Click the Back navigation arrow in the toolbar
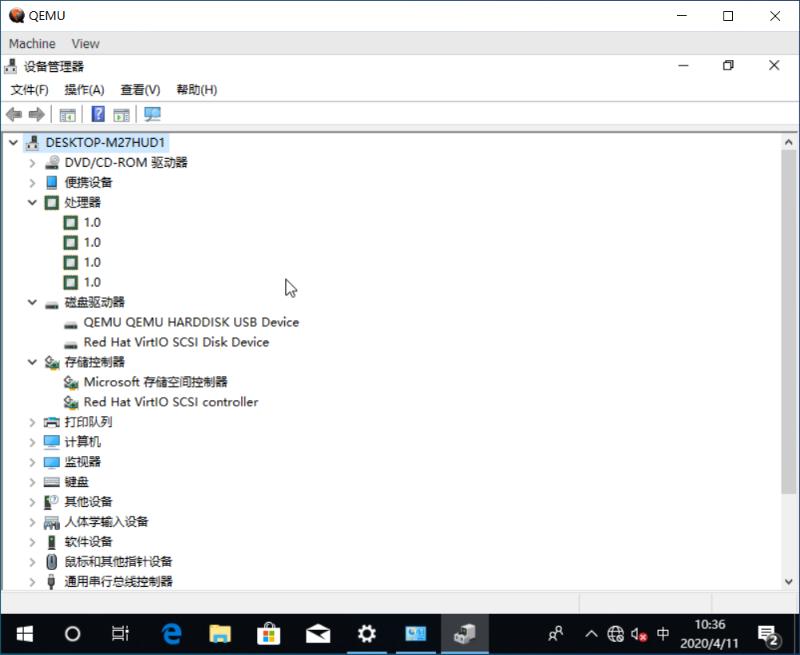This screenshot has width=800, height=655. point(13,114)
